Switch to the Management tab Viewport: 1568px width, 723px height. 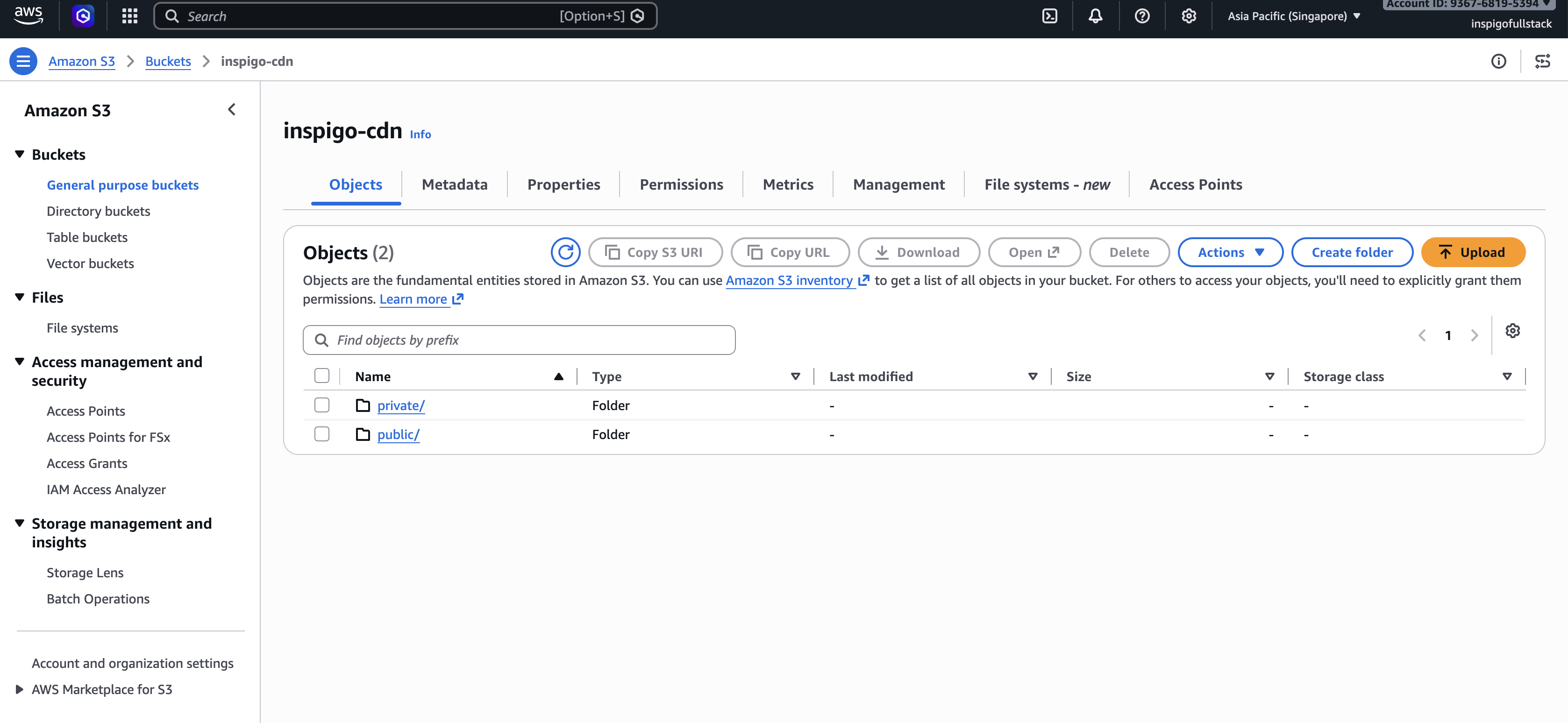pyautogui.click(x=898, y=184)
